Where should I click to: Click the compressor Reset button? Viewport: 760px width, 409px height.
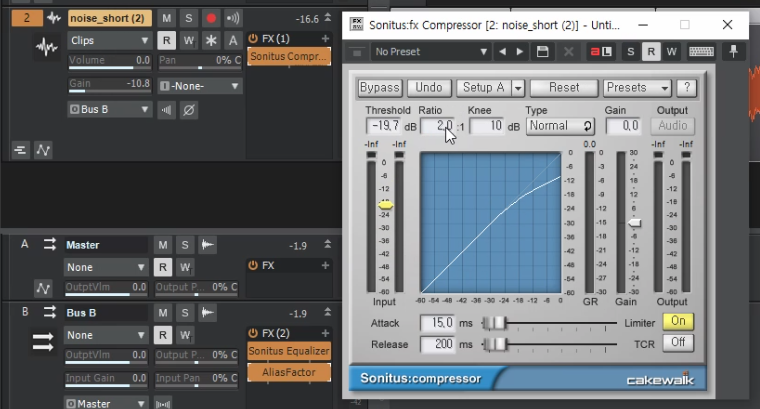[564, 88]
